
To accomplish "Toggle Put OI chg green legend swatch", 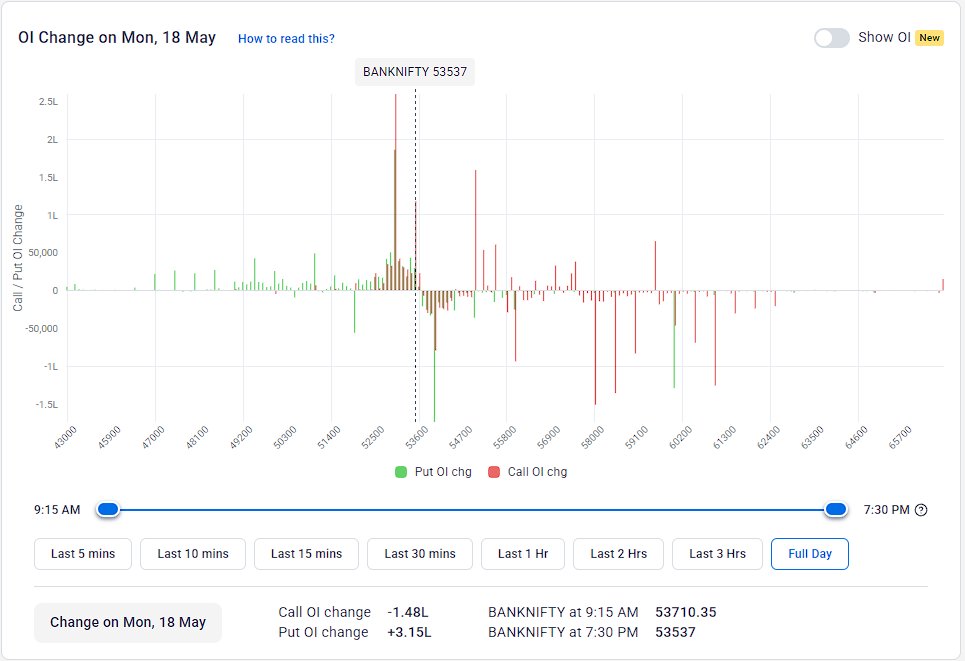I will (x=401, y=472).
